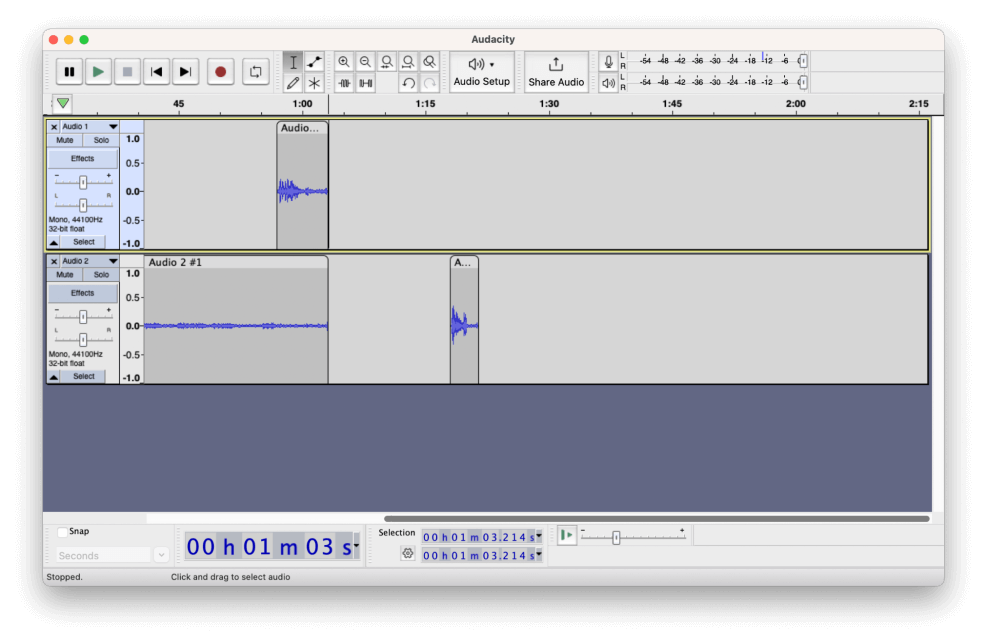The width and height of the screenshot is (987, 643).
Task: Adjust the playback level slider
Action: (x=803, y=82)
